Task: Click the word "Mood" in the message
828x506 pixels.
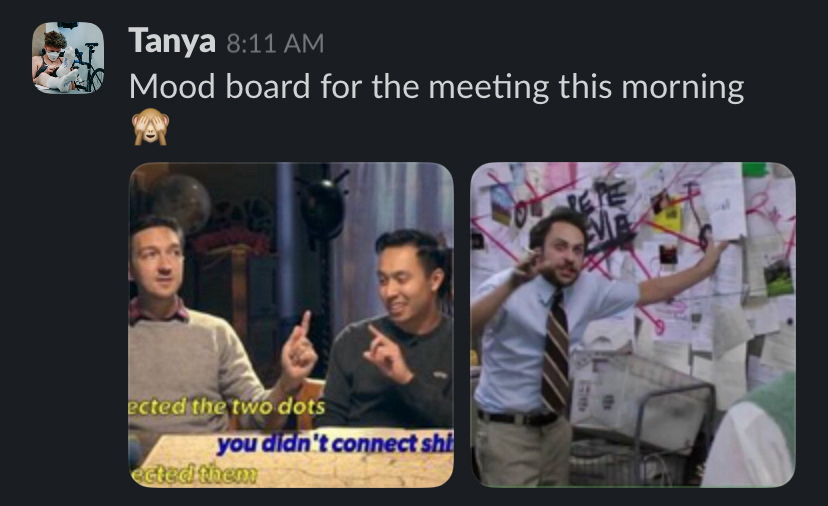Action: coord(172,86)
